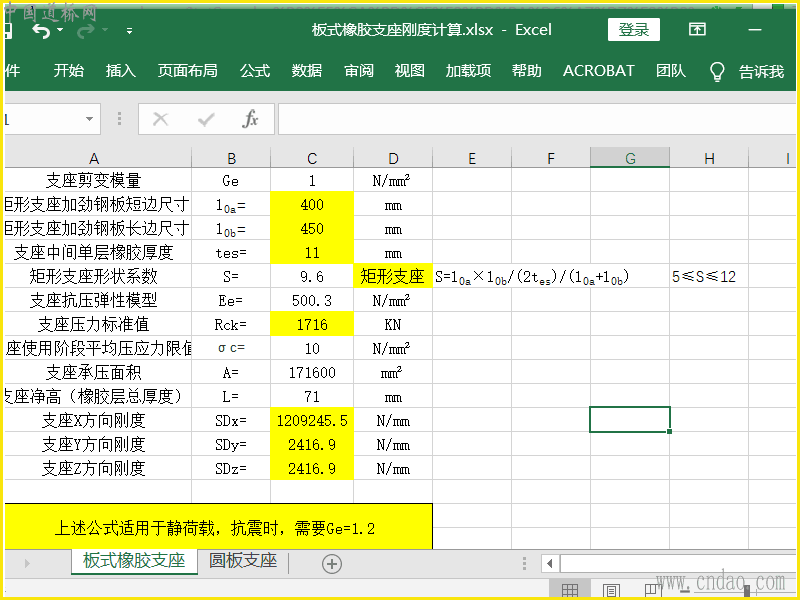Select the σc value 10 cell

312,348
